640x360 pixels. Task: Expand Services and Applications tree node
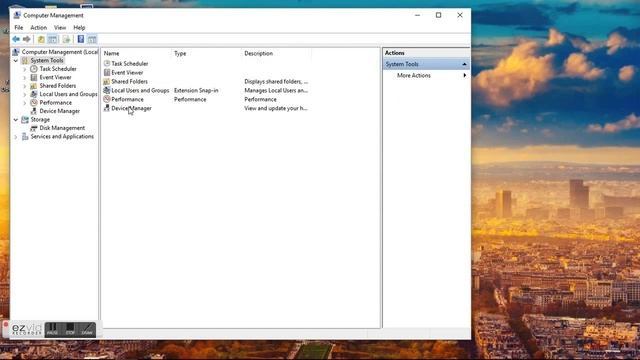click(16, 137)
